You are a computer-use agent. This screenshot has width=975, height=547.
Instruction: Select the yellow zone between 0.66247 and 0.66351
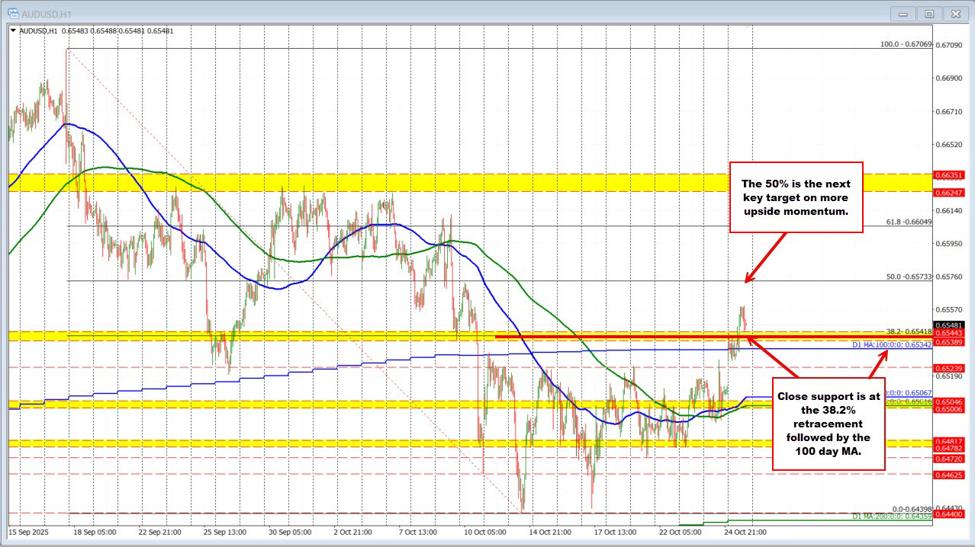point(469,183)
